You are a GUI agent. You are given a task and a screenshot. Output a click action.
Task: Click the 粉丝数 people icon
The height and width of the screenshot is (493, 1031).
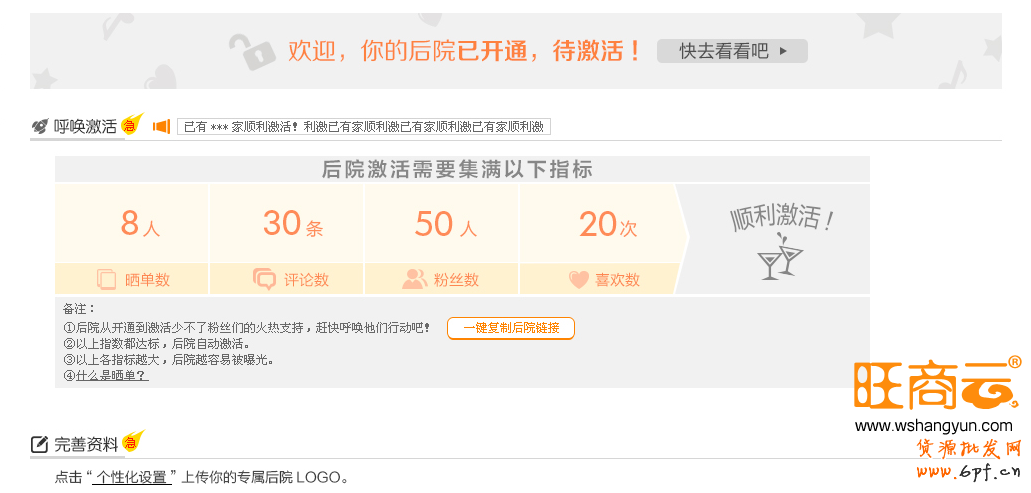pos(414,279)
